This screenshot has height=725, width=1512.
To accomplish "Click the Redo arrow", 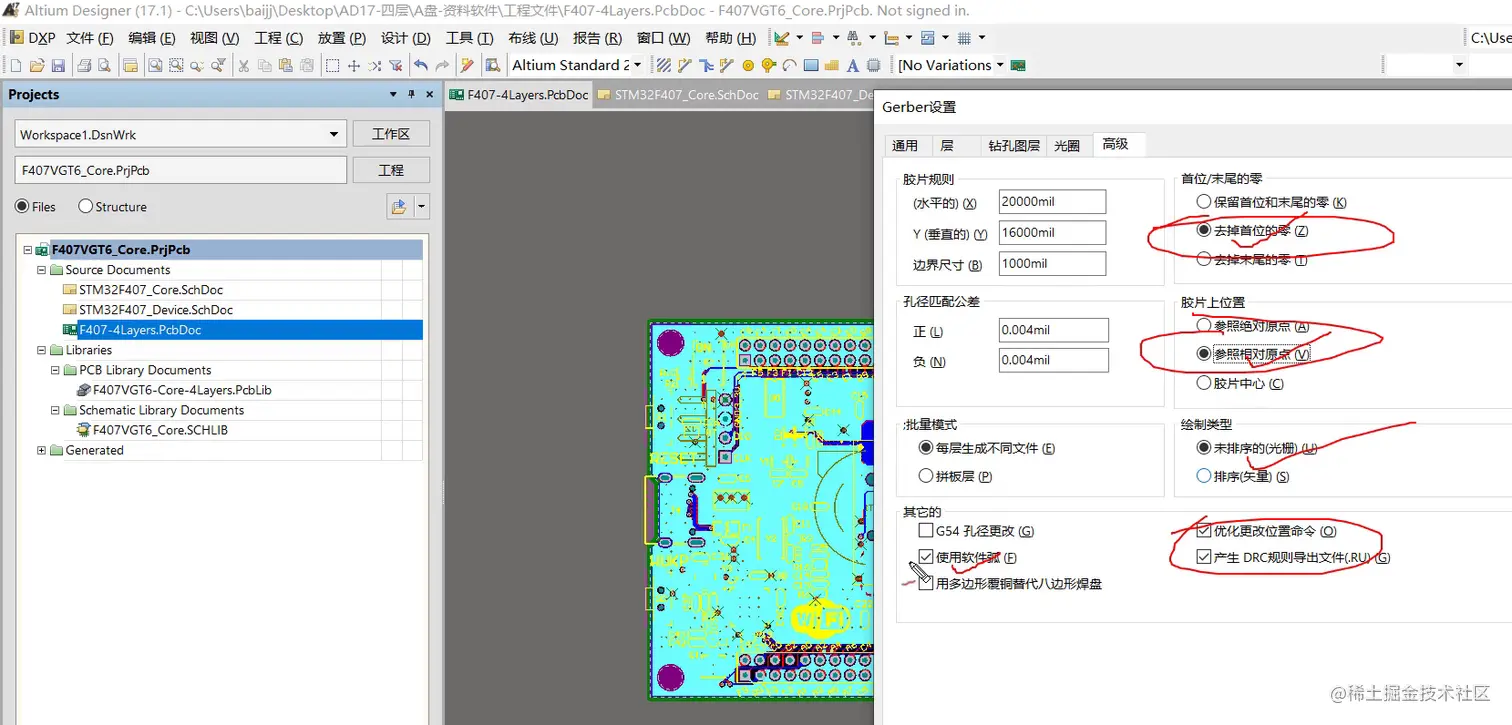I will pos(442,65).
